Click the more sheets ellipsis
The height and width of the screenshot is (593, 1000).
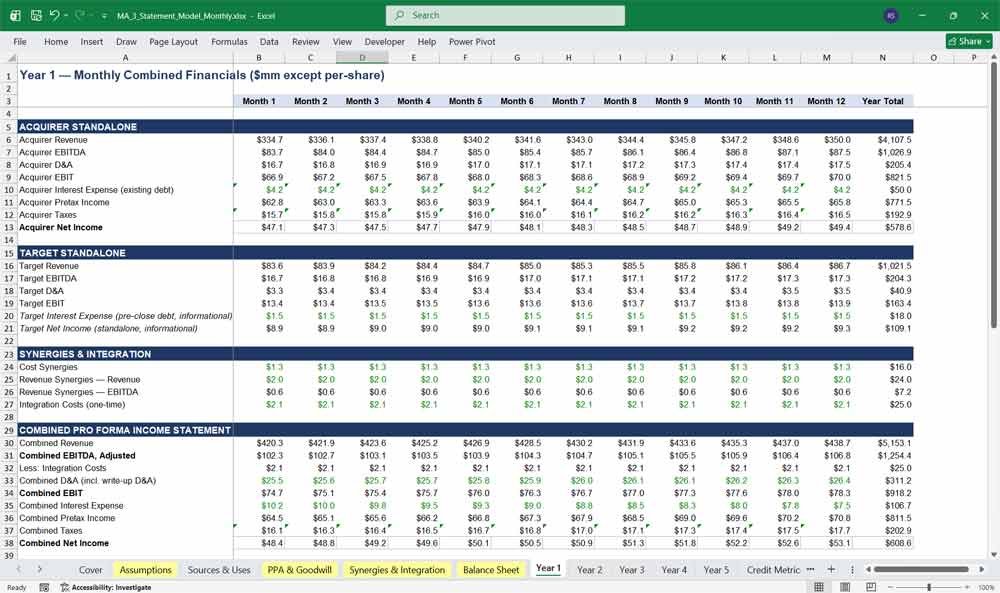811,569
